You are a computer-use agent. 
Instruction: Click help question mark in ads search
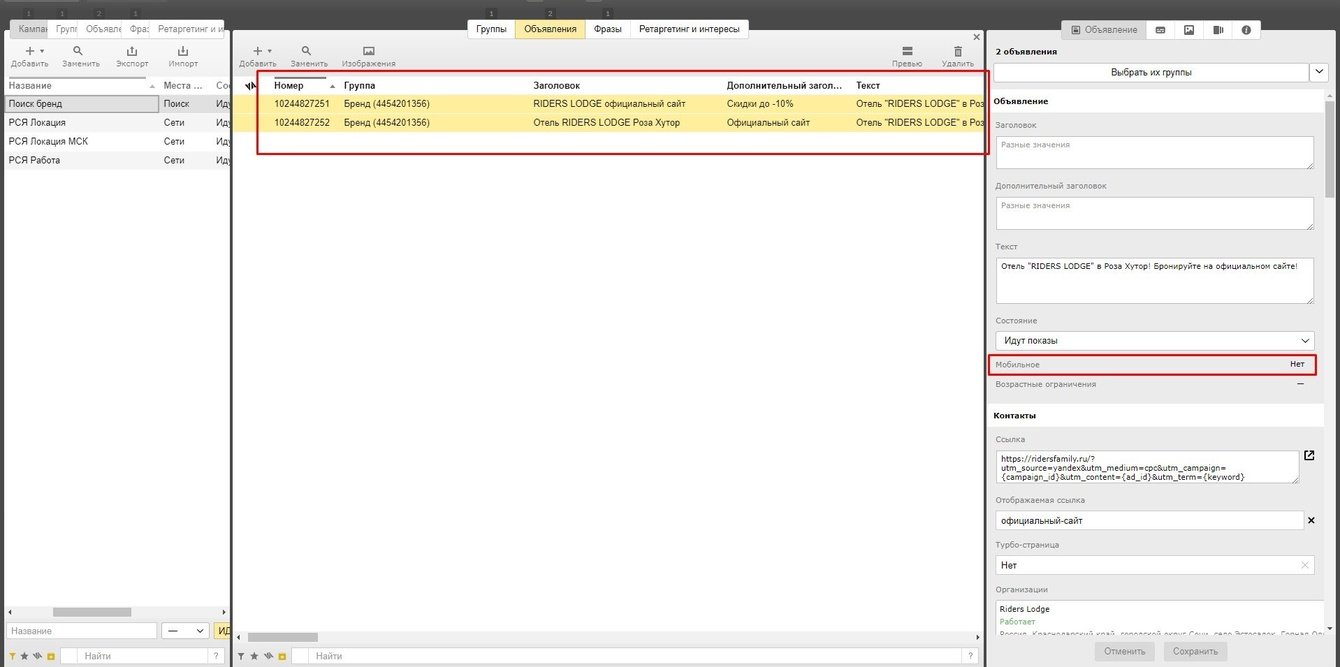[x=969, y=656]
